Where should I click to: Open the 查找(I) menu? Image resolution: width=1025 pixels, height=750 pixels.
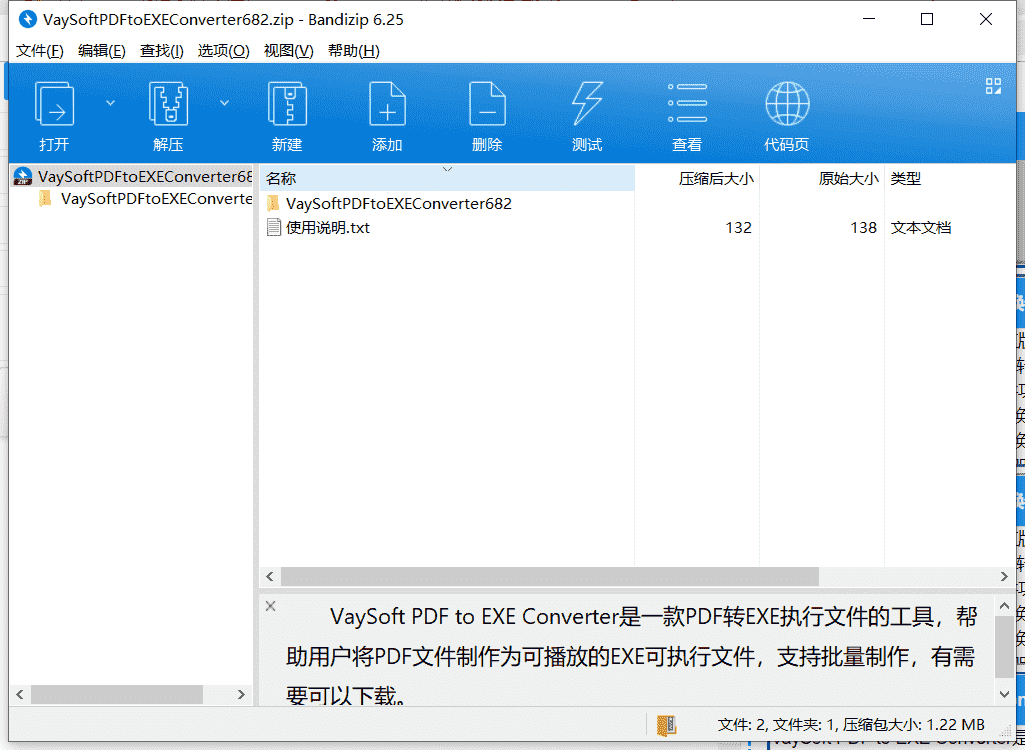tap(161, 51)
